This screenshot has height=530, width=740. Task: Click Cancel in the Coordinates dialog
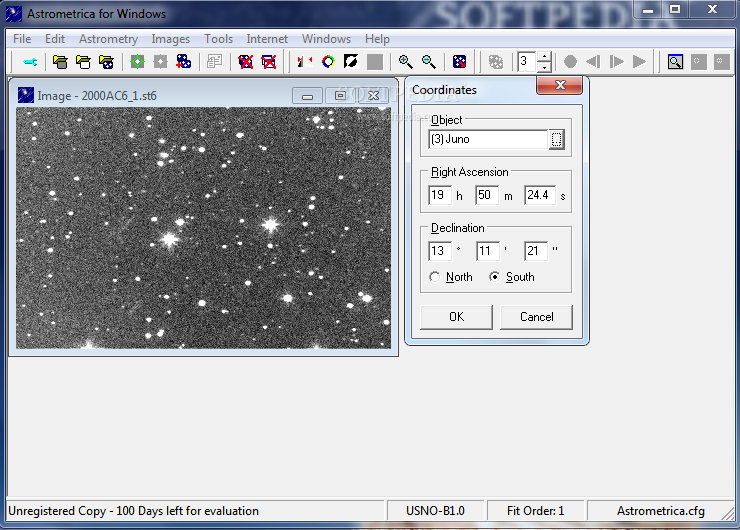(x=537, y=317)
